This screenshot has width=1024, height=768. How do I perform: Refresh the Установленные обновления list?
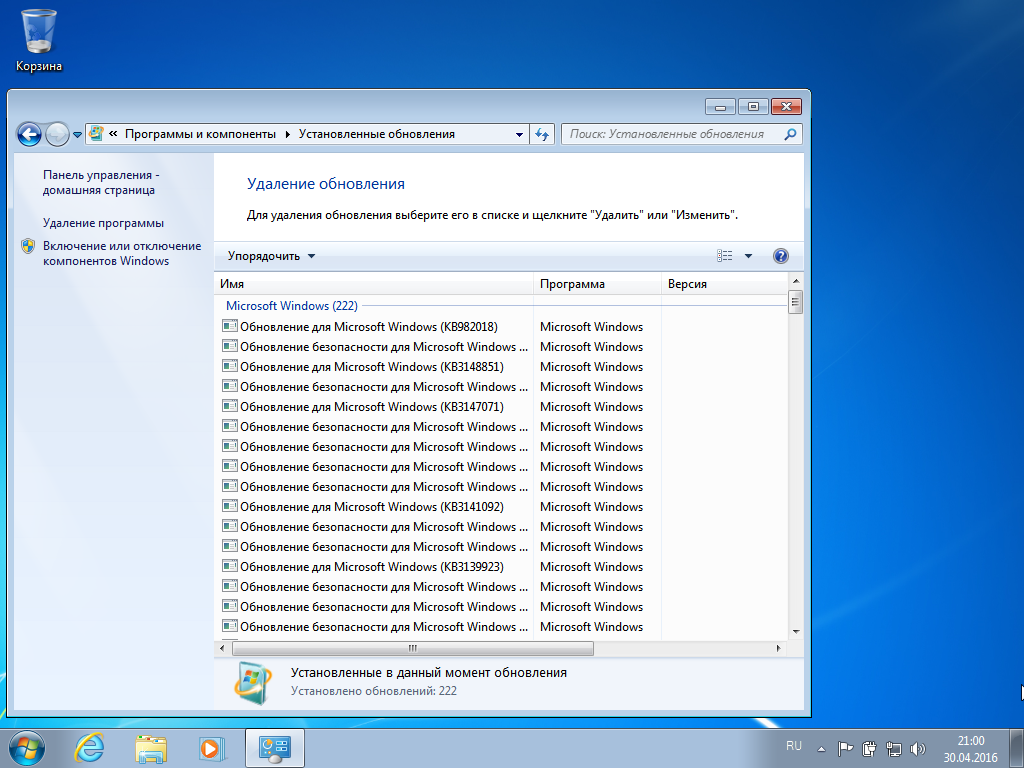pyautogui.click(x=542, y=135)
